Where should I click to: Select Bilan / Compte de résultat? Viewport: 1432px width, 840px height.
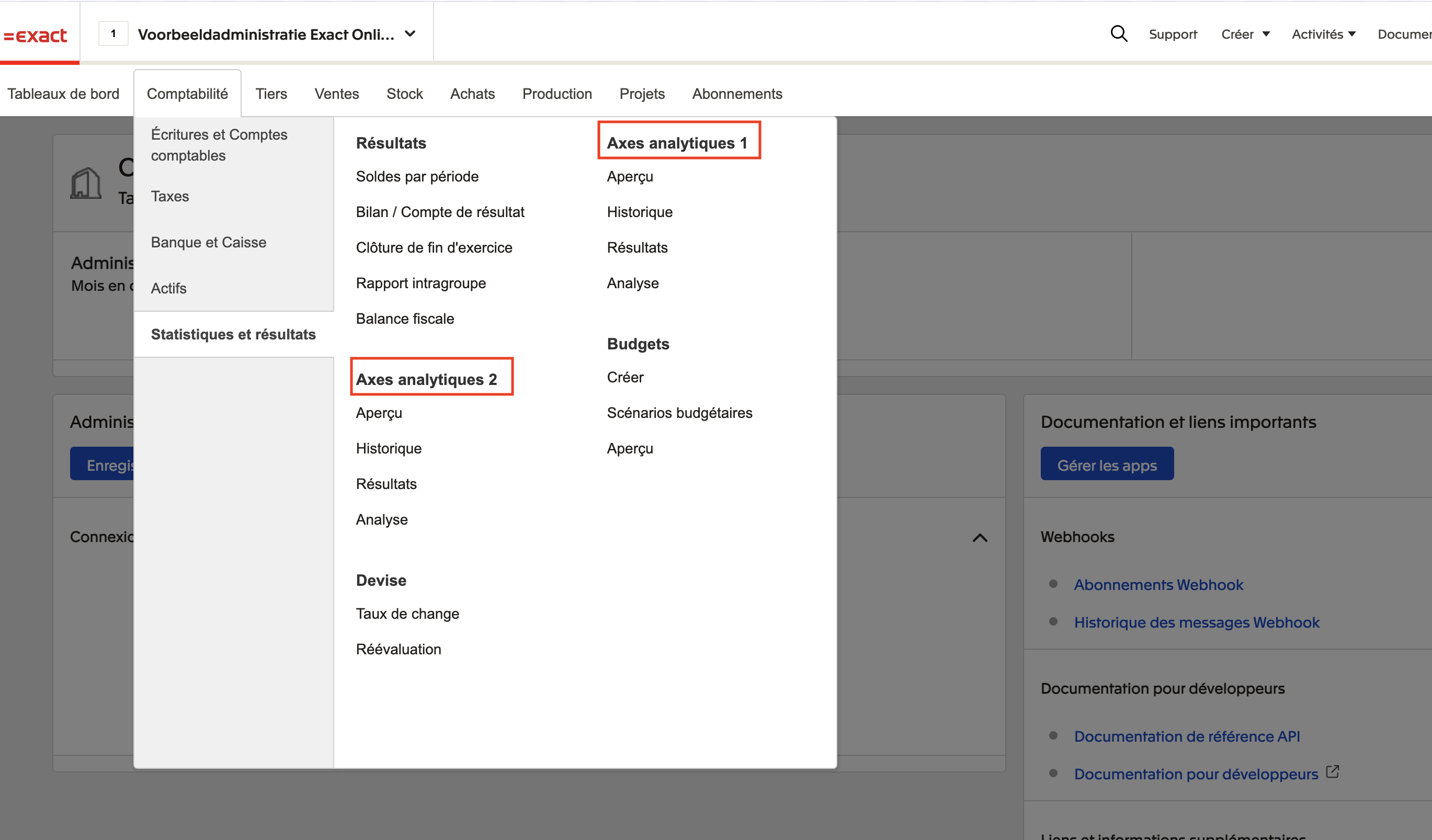(440, 212)
